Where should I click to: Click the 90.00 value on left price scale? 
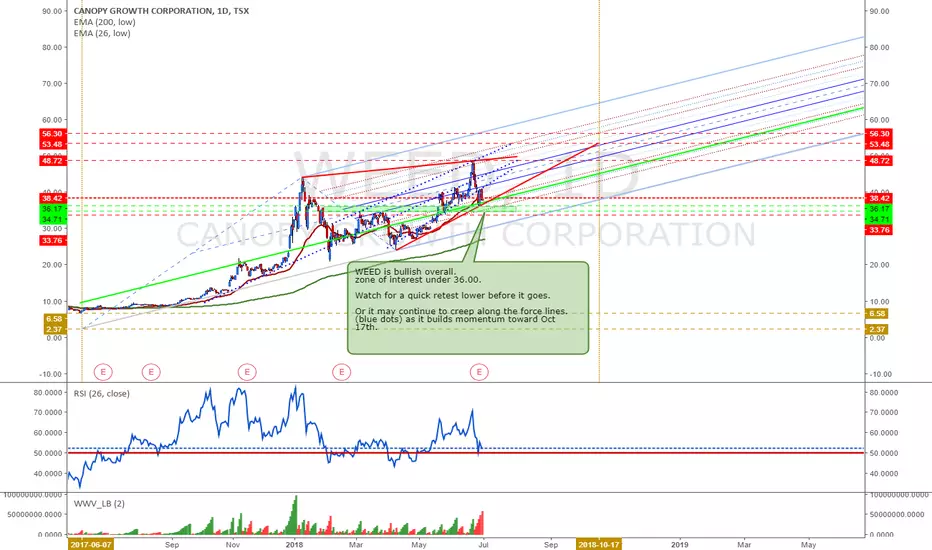pyautogui.click(x=53, y=11)
